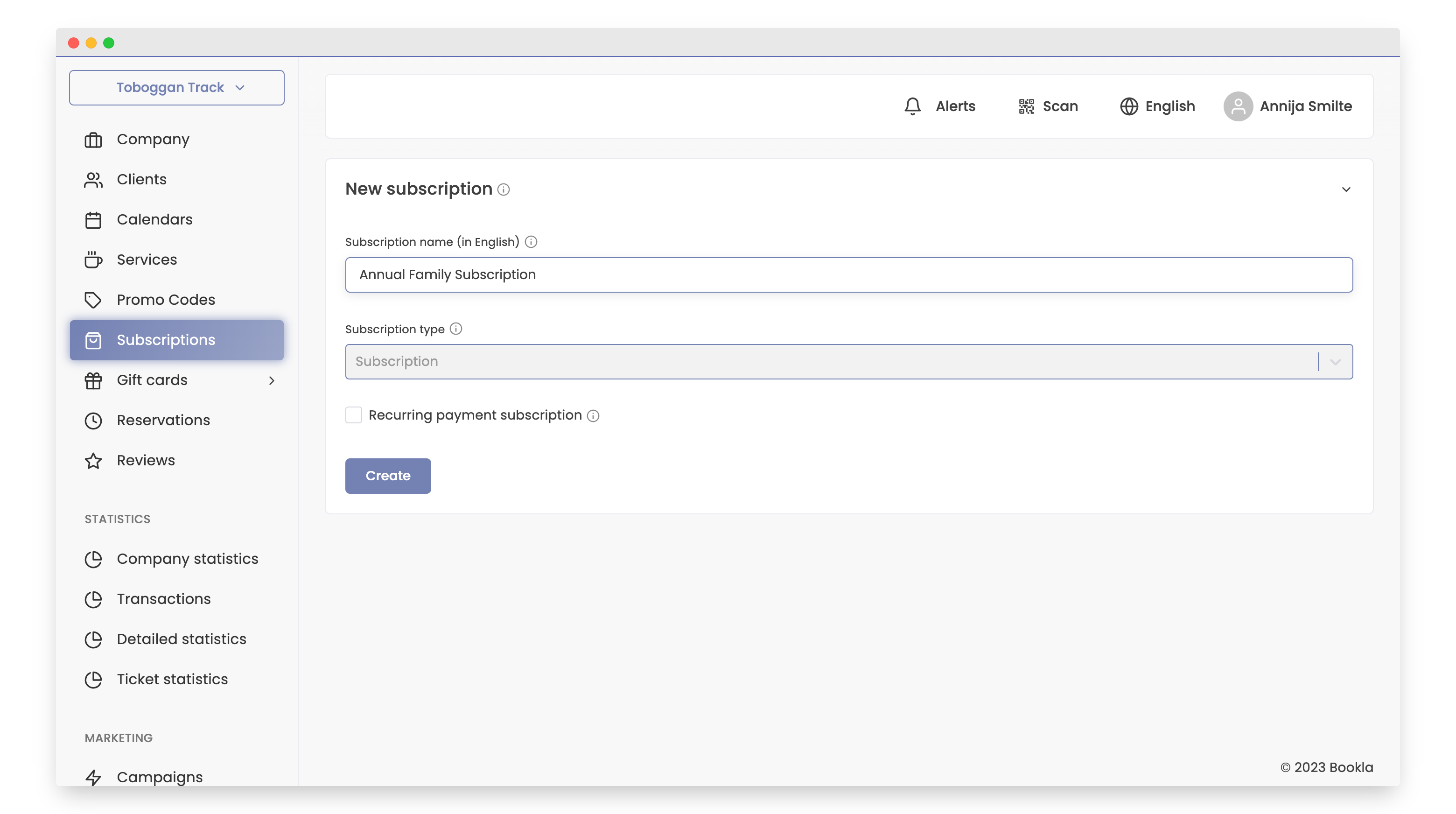Click the Subscription name input field

(848, 275)
